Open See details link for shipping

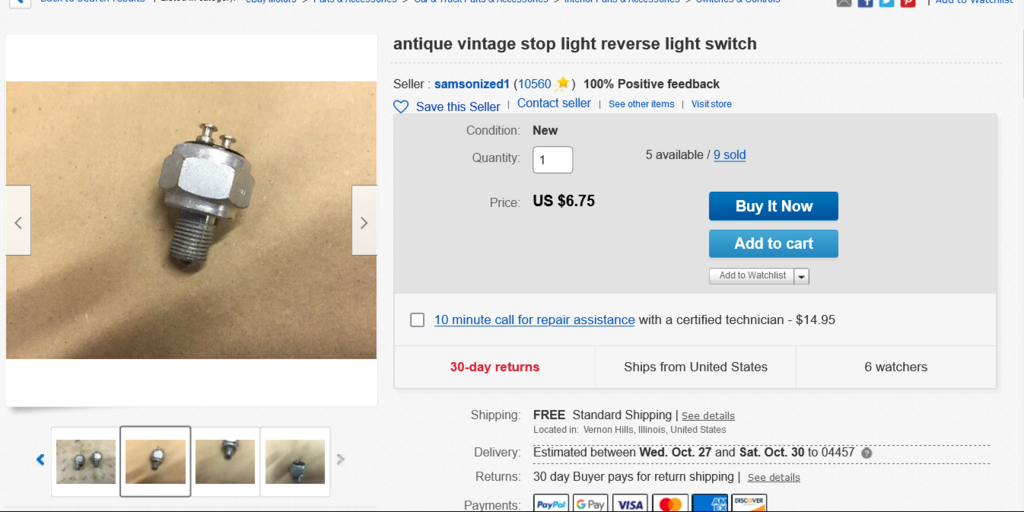click(x=708, y=416)
